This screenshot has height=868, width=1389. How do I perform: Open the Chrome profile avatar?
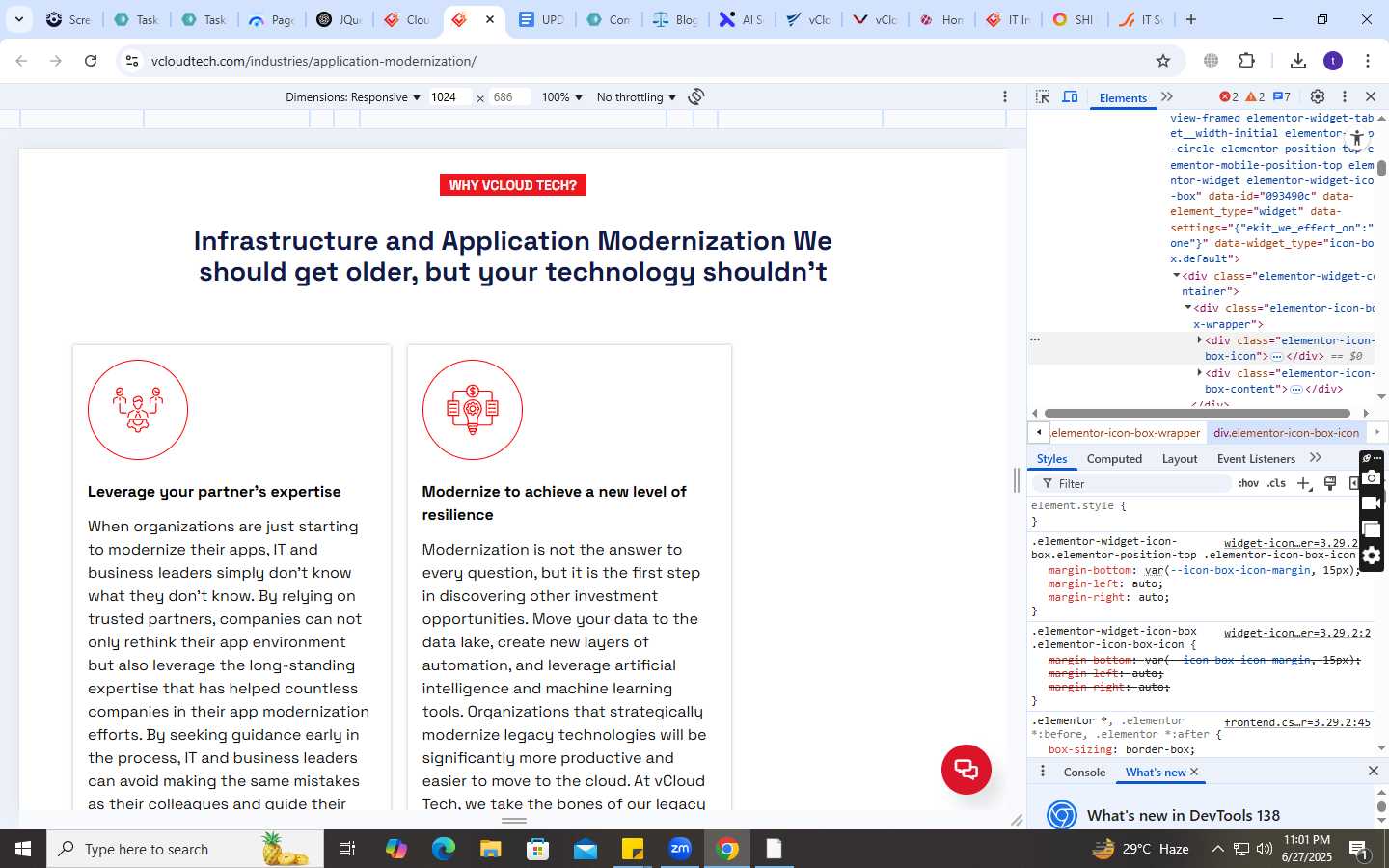[x=1333, y=61]
